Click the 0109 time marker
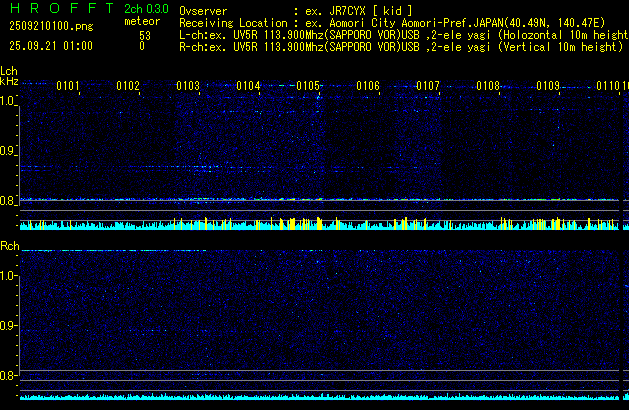629x410 pixels. coord(548,86)
